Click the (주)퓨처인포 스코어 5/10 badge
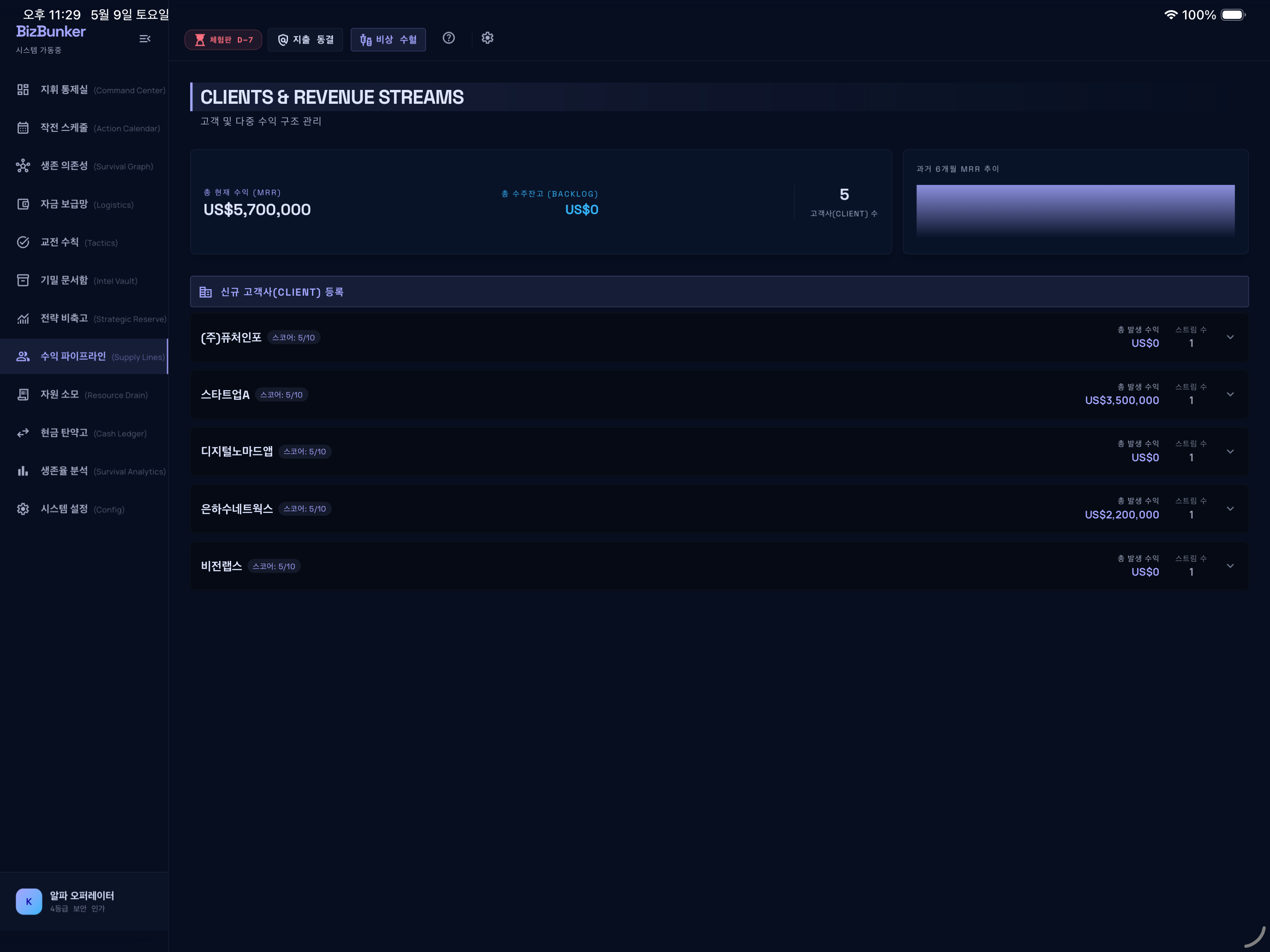The height and width of the screenshot is (952, 1270). (x=294, y=338)
